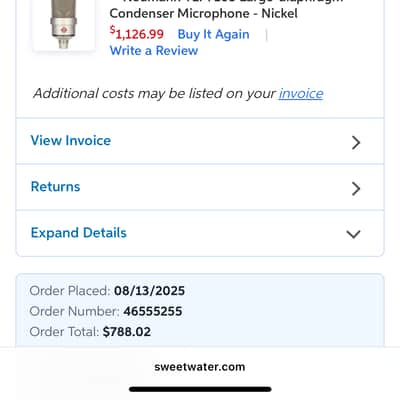
Task: Tap the $1,126.99 item price
Action: 137,34
